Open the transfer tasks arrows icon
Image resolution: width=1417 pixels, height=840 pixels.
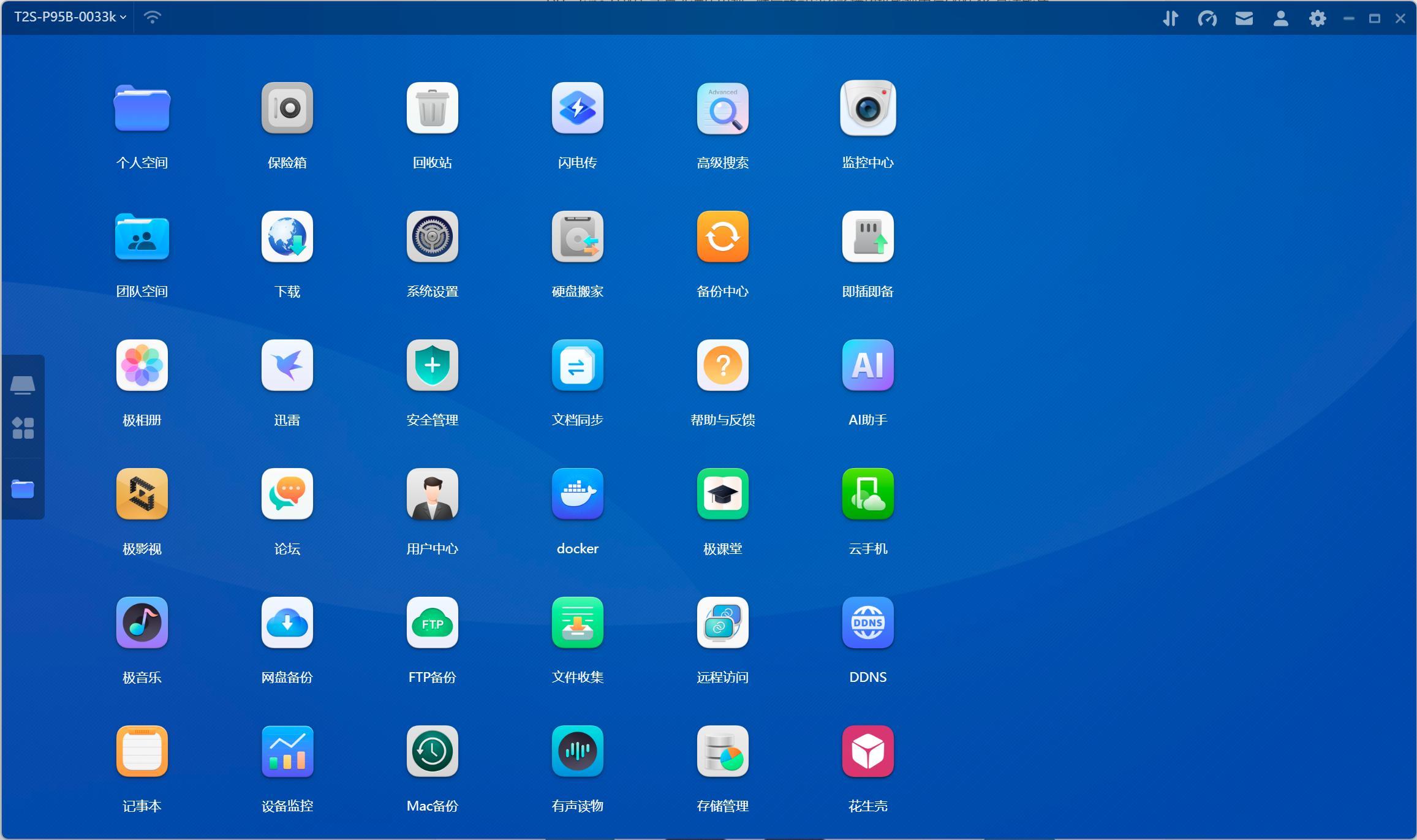tap(1170, 18)
